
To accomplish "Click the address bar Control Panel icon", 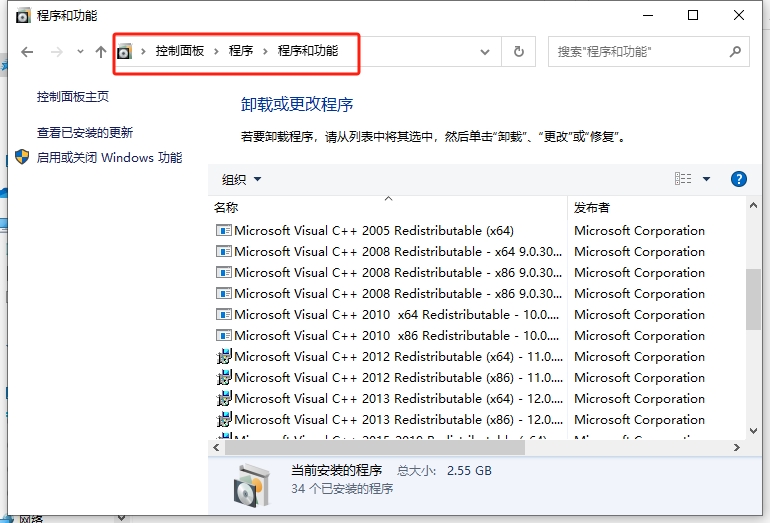I will tap(124, 51).
